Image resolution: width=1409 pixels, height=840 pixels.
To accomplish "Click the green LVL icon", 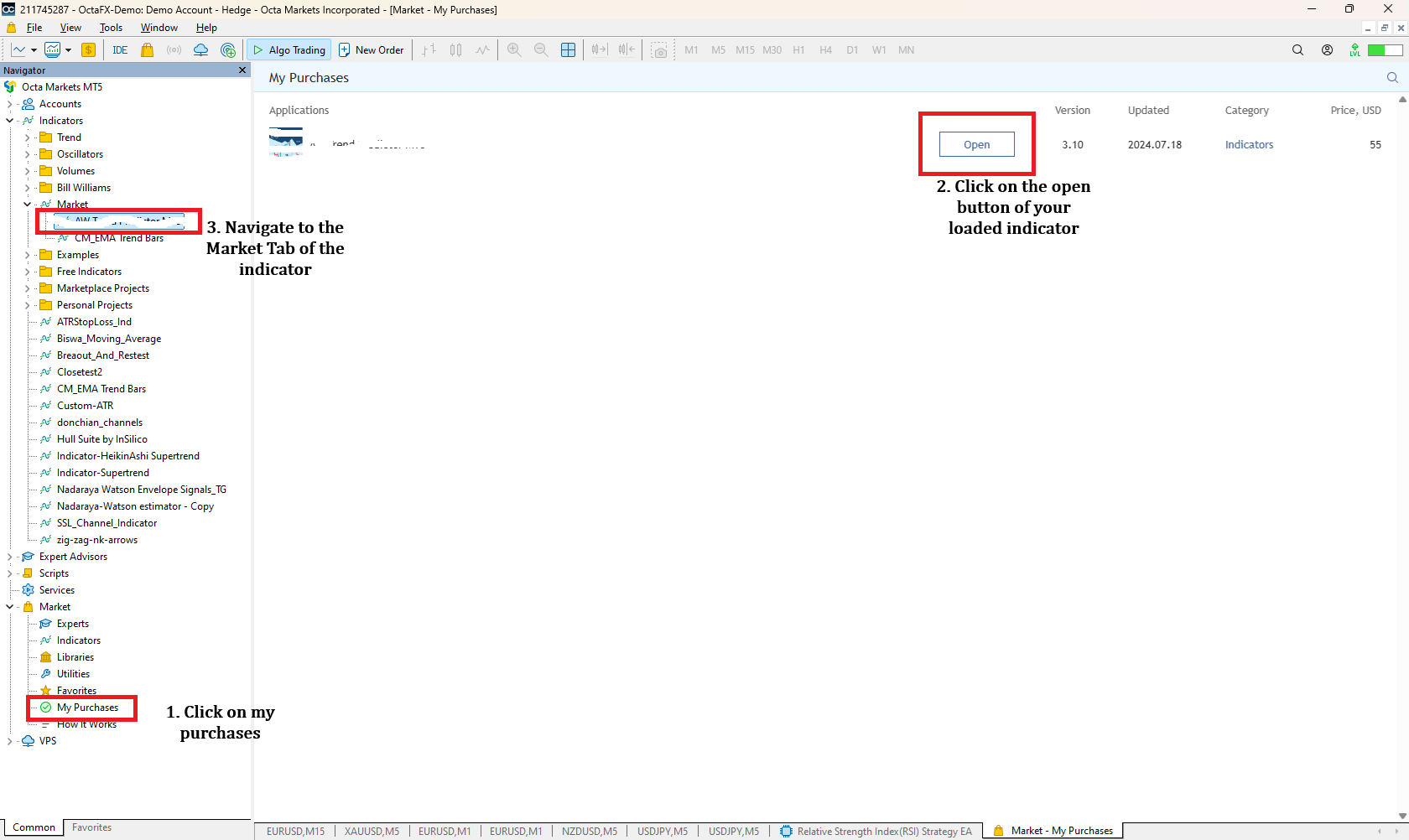I will (x=1354, y=49).
